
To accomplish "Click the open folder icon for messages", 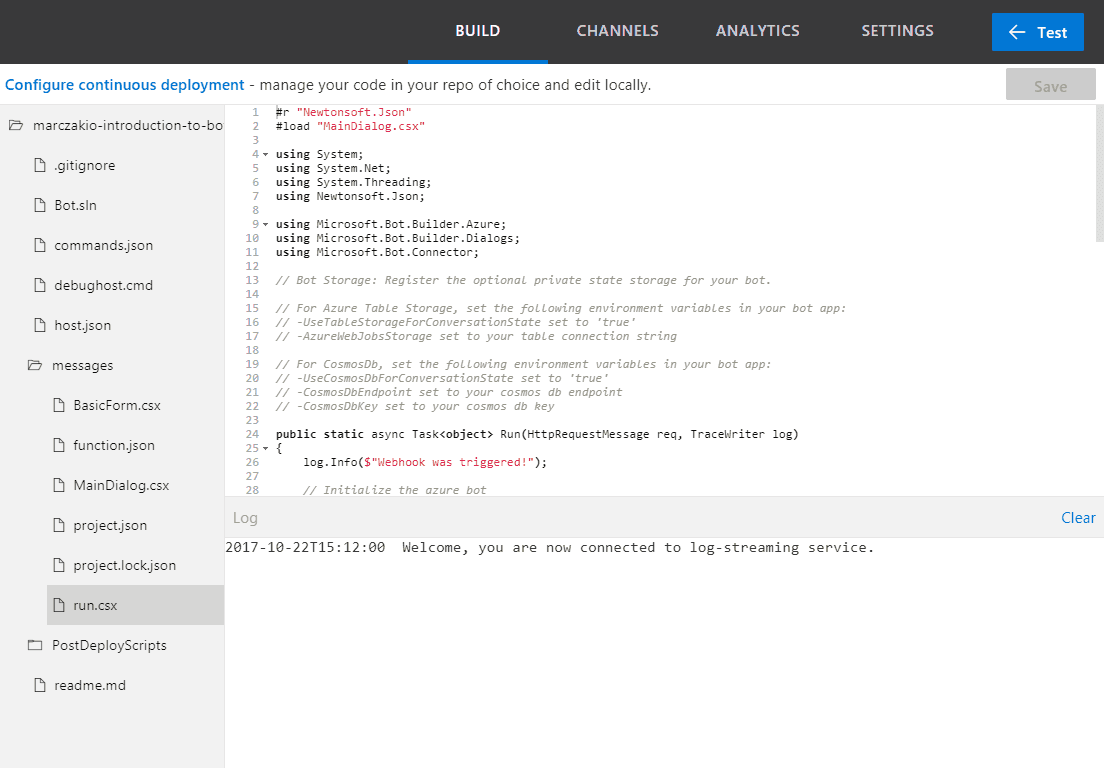I will [34, 365].
